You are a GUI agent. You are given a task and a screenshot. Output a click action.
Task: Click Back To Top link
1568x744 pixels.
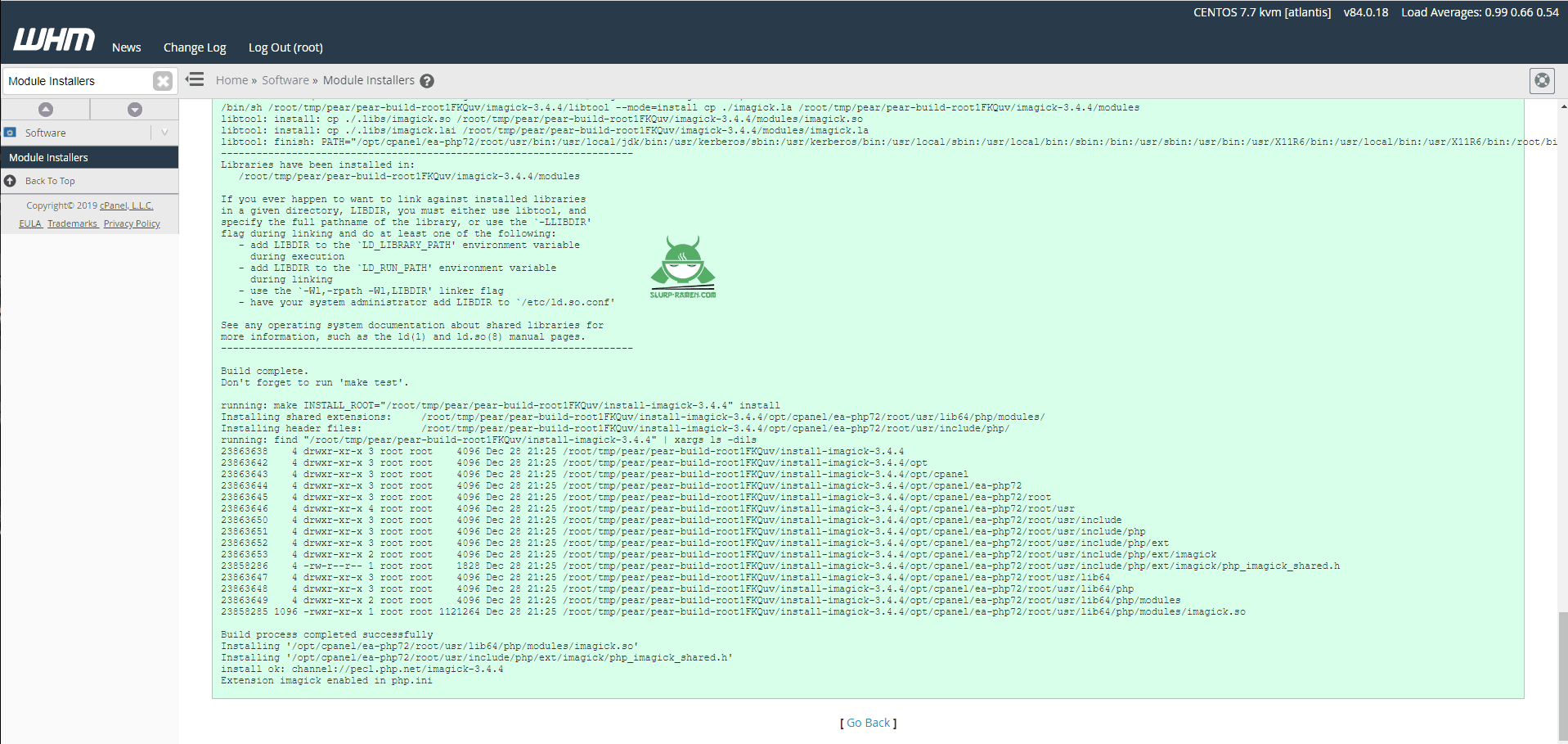click(x=50, y=181)
